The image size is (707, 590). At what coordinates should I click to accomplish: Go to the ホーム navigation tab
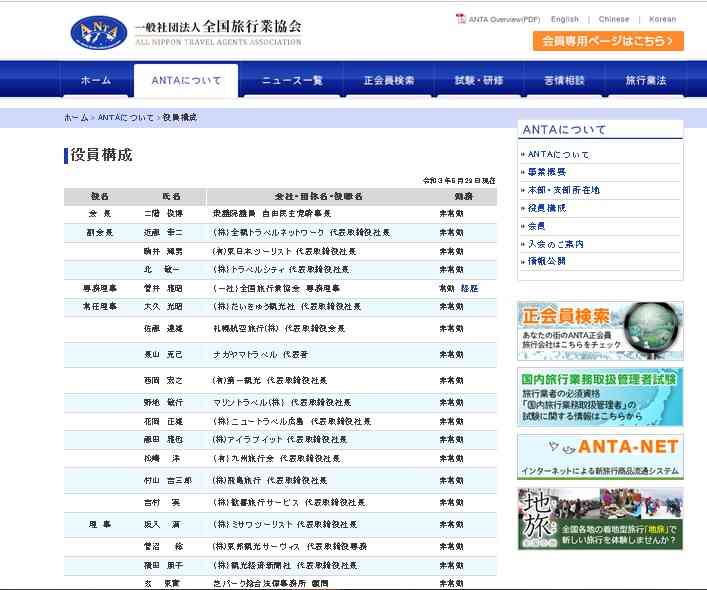(x=96, y=80)
